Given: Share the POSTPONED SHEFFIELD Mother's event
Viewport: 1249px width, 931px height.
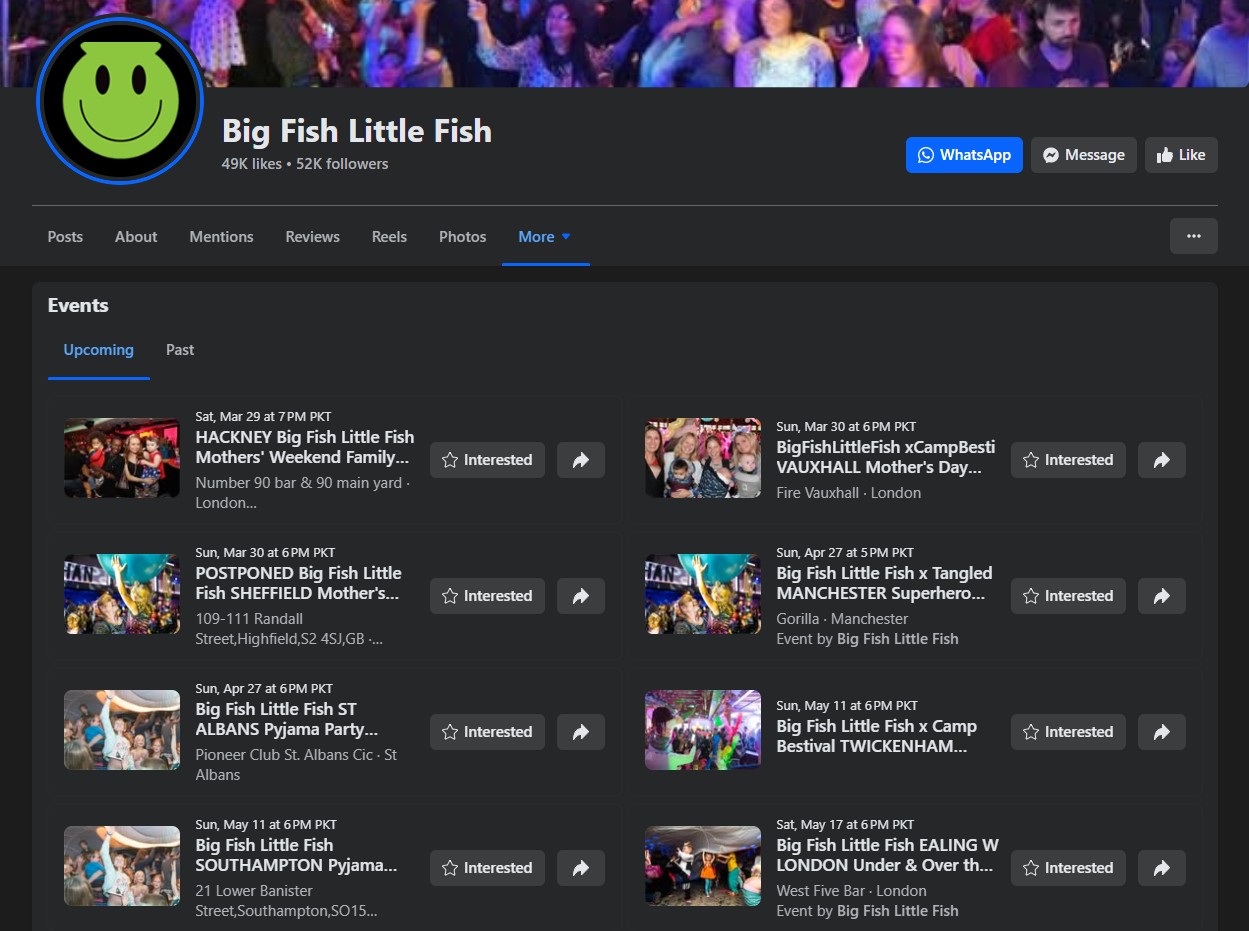Looking at the screenshot, I should (x=581, y=596).
